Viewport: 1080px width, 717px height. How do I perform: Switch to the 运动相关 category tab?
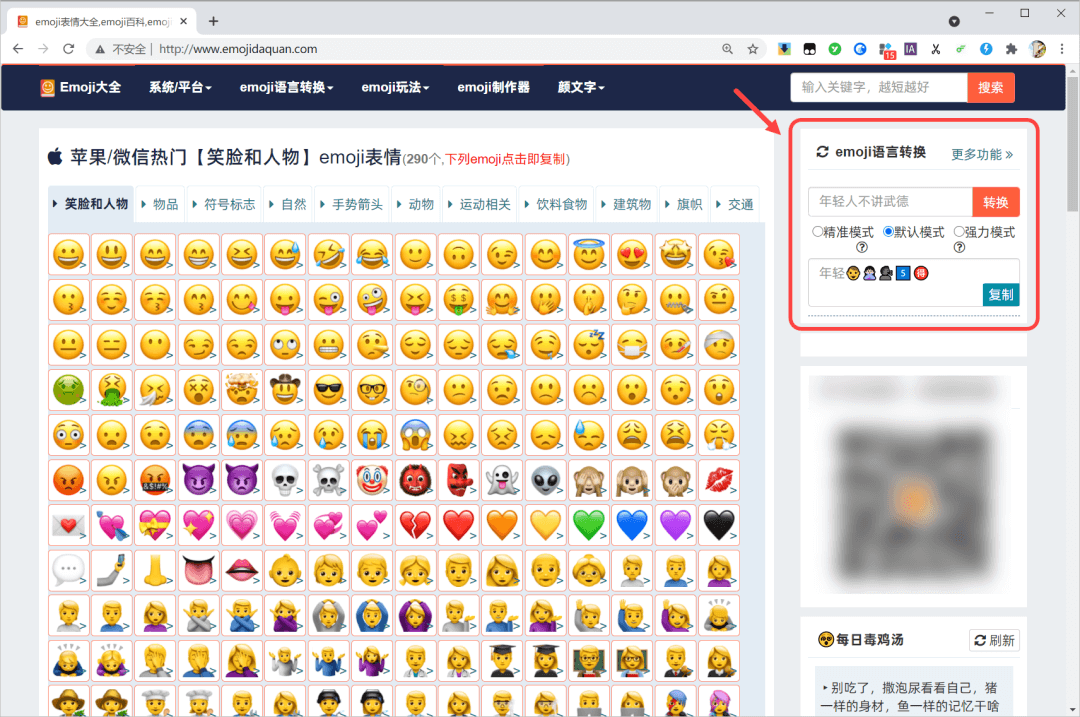[479, 205]
